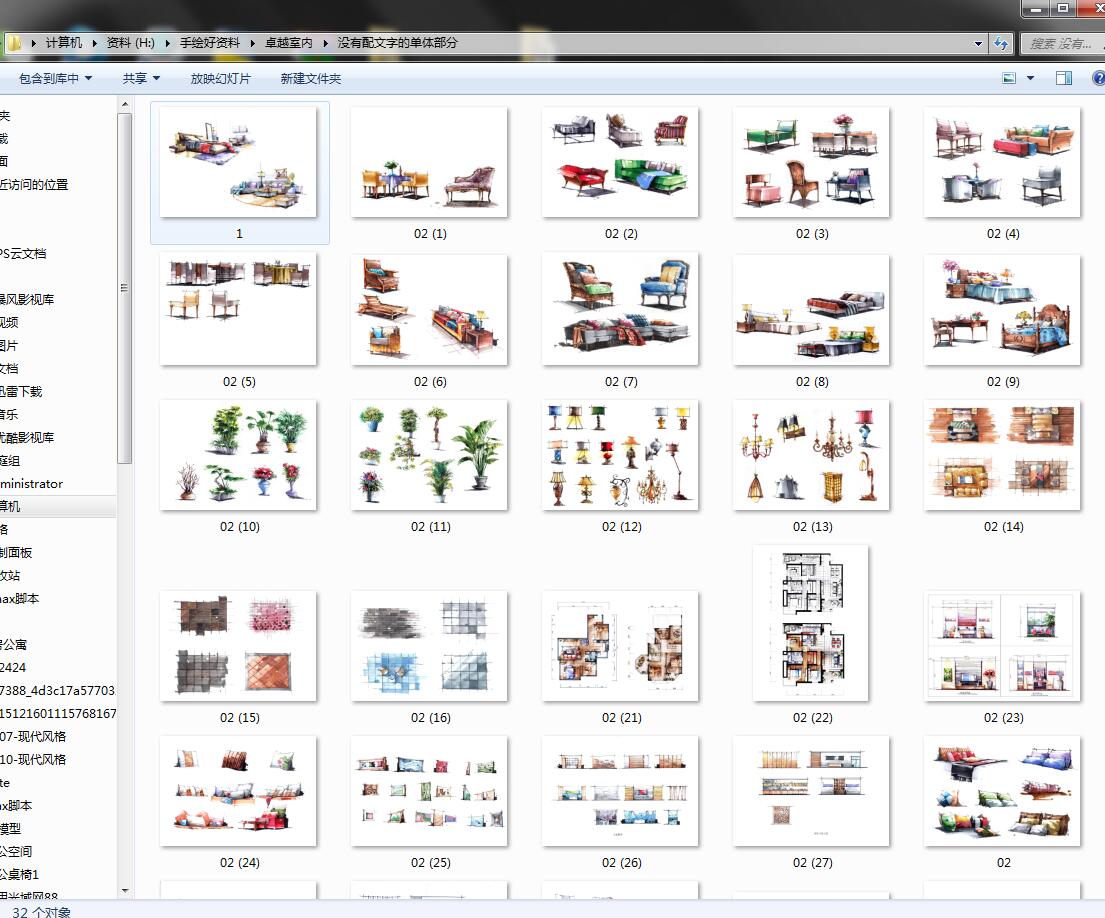The width and height of the screenshot is (1105, 918).
Task: Go to 计算机 in the address breadcrumb
Action: pyautogui.click(x=64, y=43)
